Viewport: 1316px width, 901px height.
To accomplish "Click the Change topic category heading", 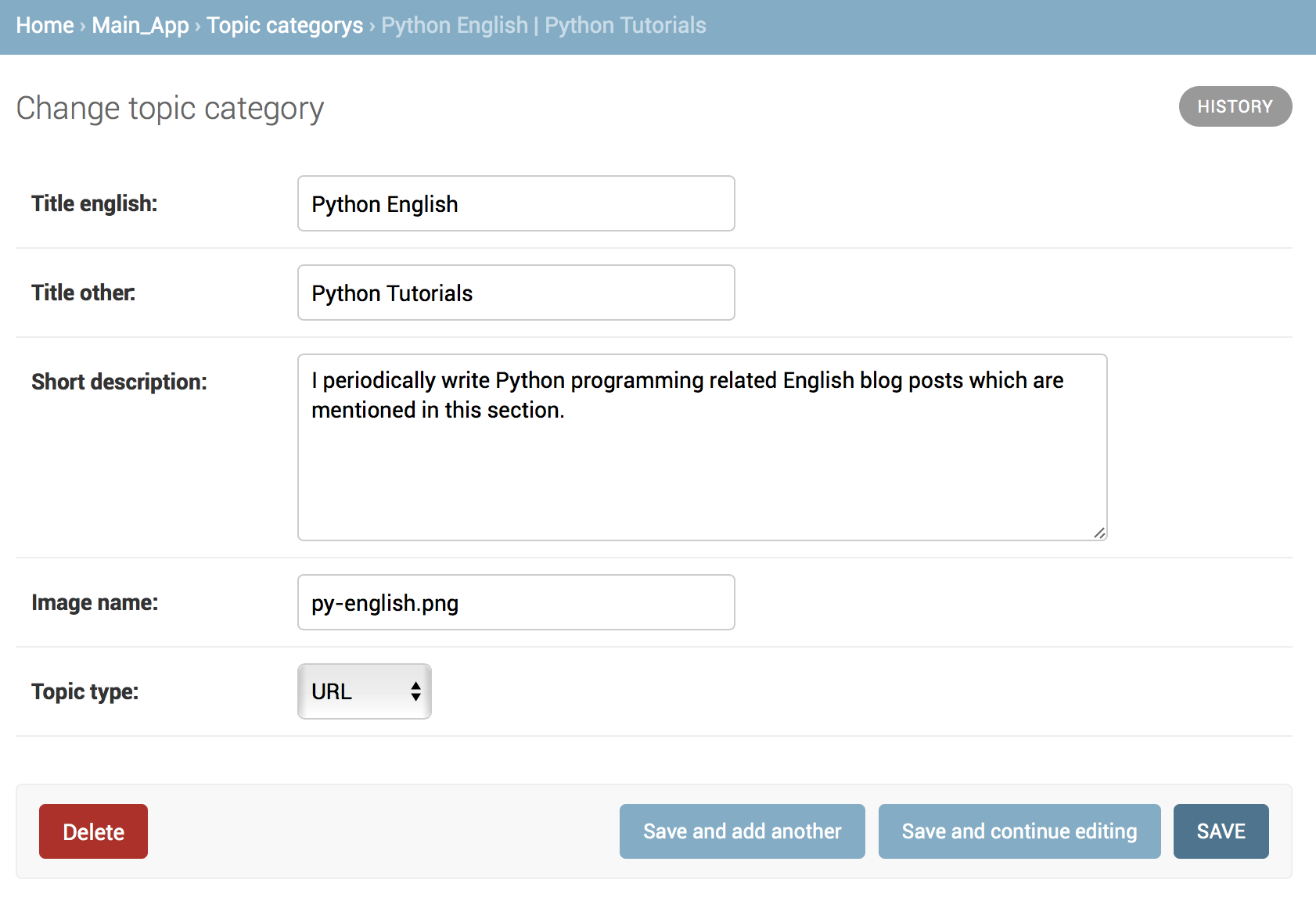I will (170, 109).
